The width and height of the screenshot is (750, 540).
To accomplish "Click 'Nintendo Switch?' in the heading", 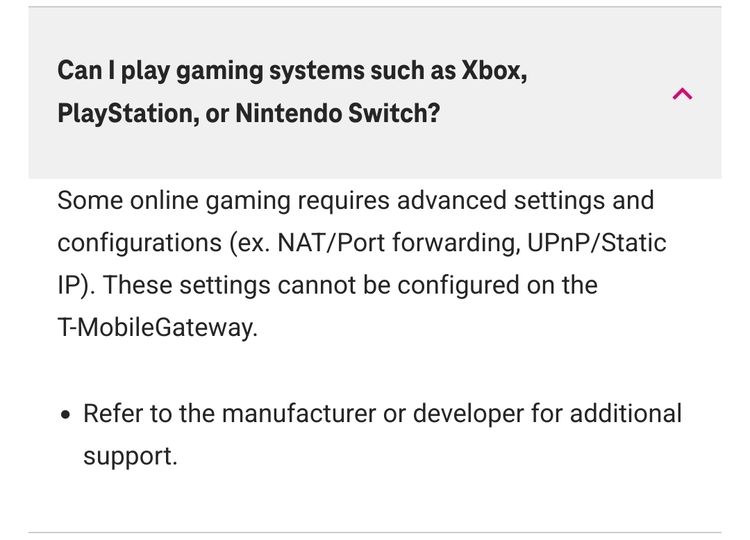I will point(337,113).
